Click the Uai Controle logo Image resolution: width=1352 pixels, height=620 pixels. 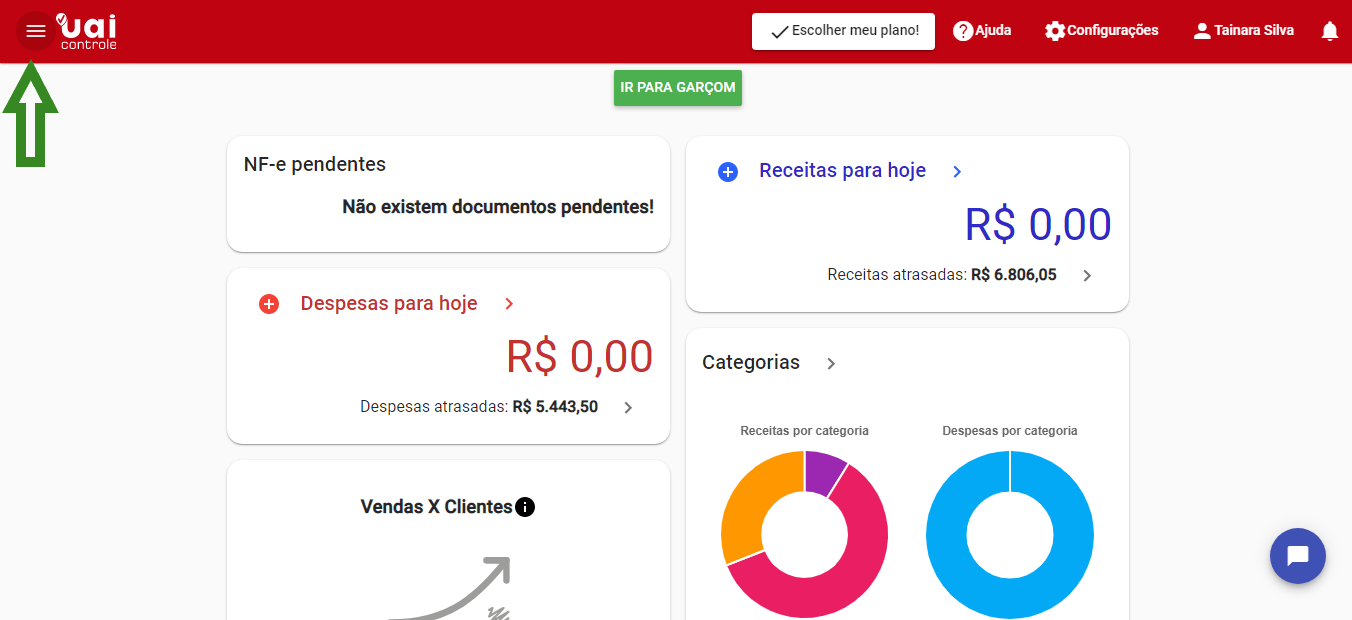(87, 31)
